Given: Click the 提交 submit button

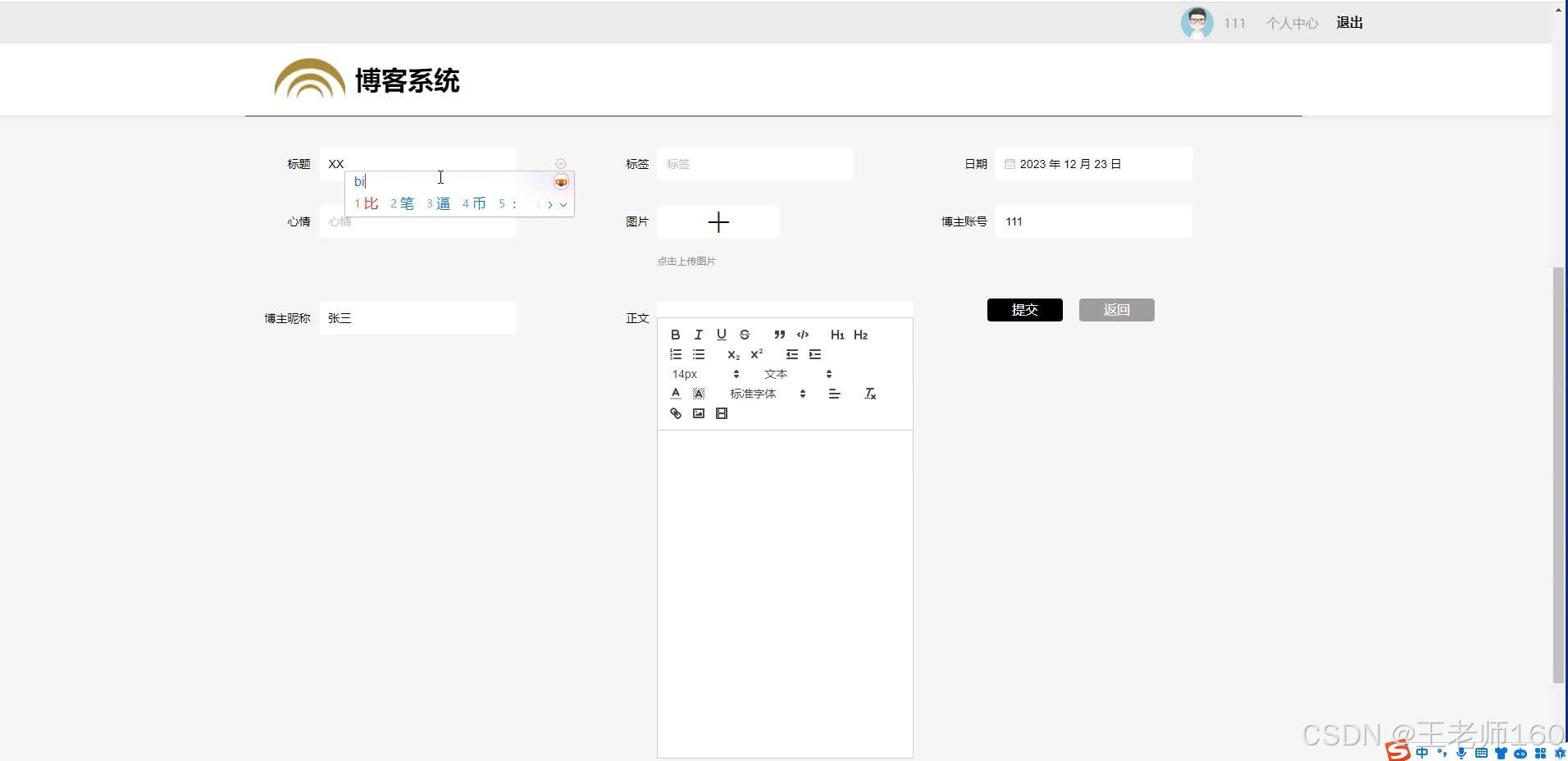Looking at the screenshot, I should [1025, 310].
